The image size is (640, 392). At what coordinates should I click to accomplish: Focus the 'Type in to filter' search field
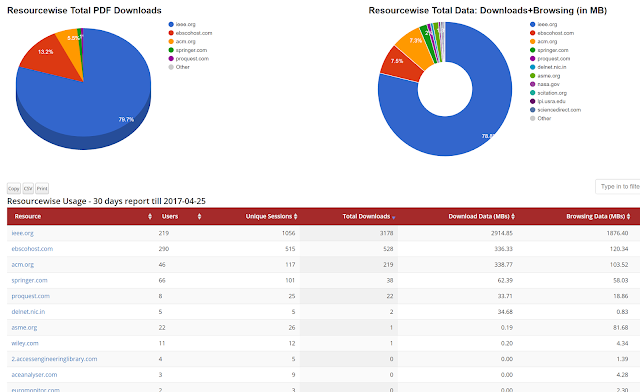click(618, 187)
